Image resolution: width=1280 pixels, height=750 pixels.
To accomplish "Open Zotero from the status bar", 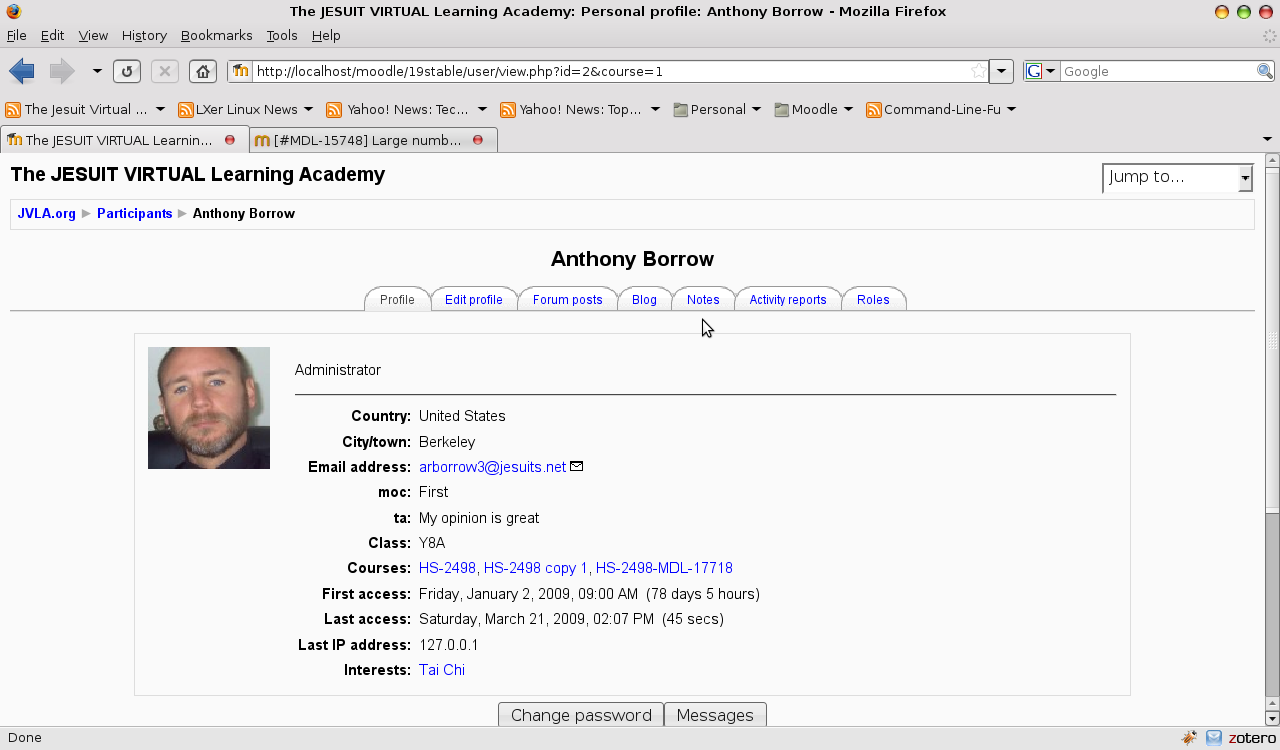I will coord(1252,738).
